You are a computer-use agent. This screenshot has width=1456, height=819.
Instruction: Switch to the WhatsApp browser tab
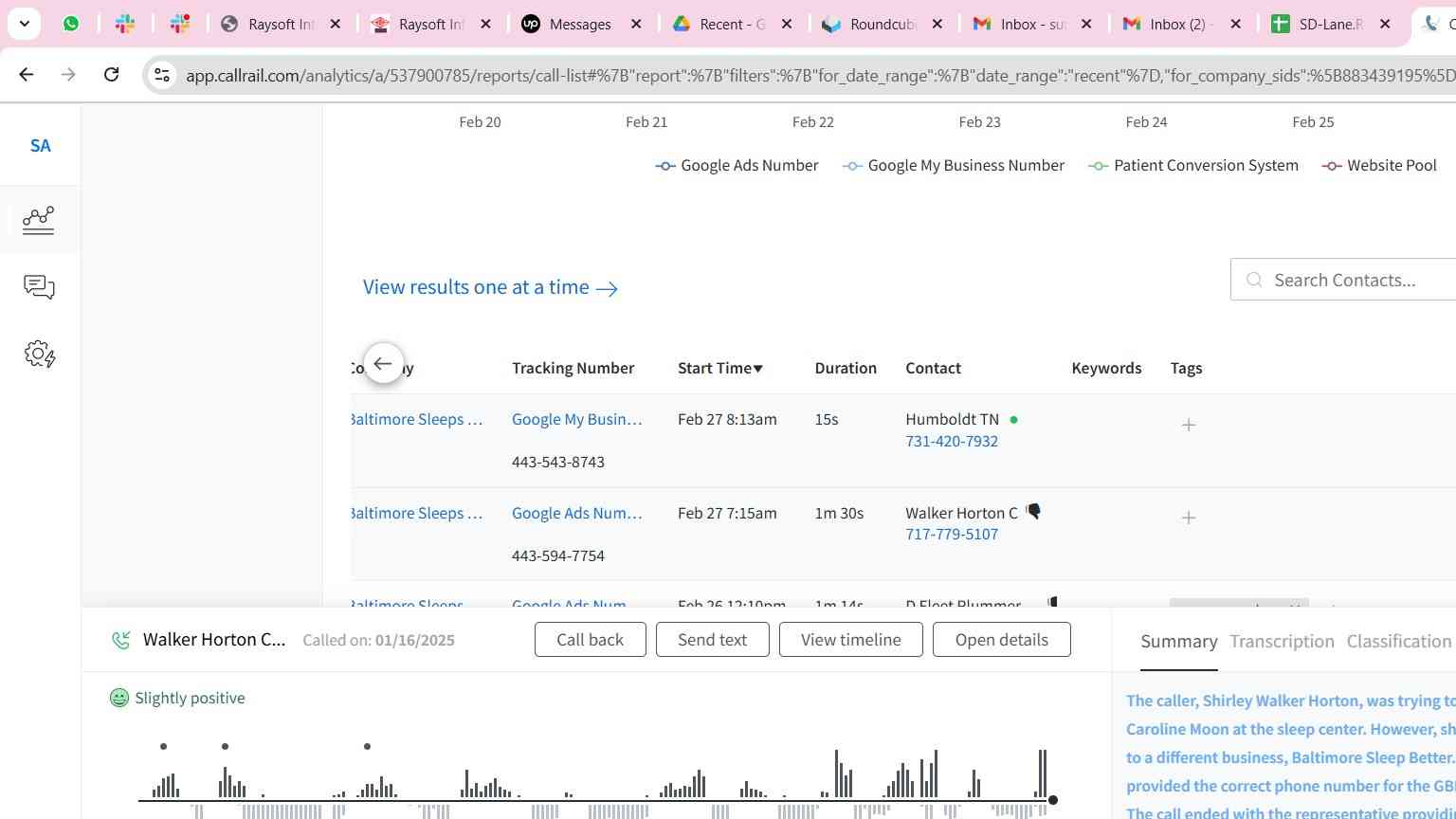tap(71, 24)
